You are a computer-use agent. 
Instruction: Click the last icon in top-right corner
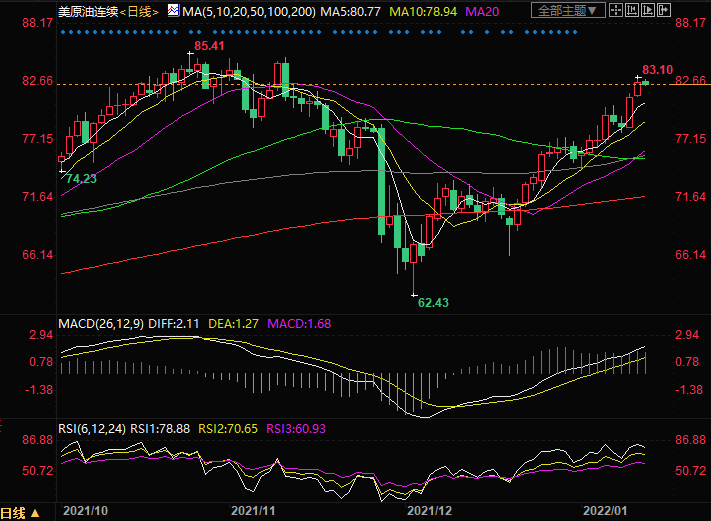(662, 11)
